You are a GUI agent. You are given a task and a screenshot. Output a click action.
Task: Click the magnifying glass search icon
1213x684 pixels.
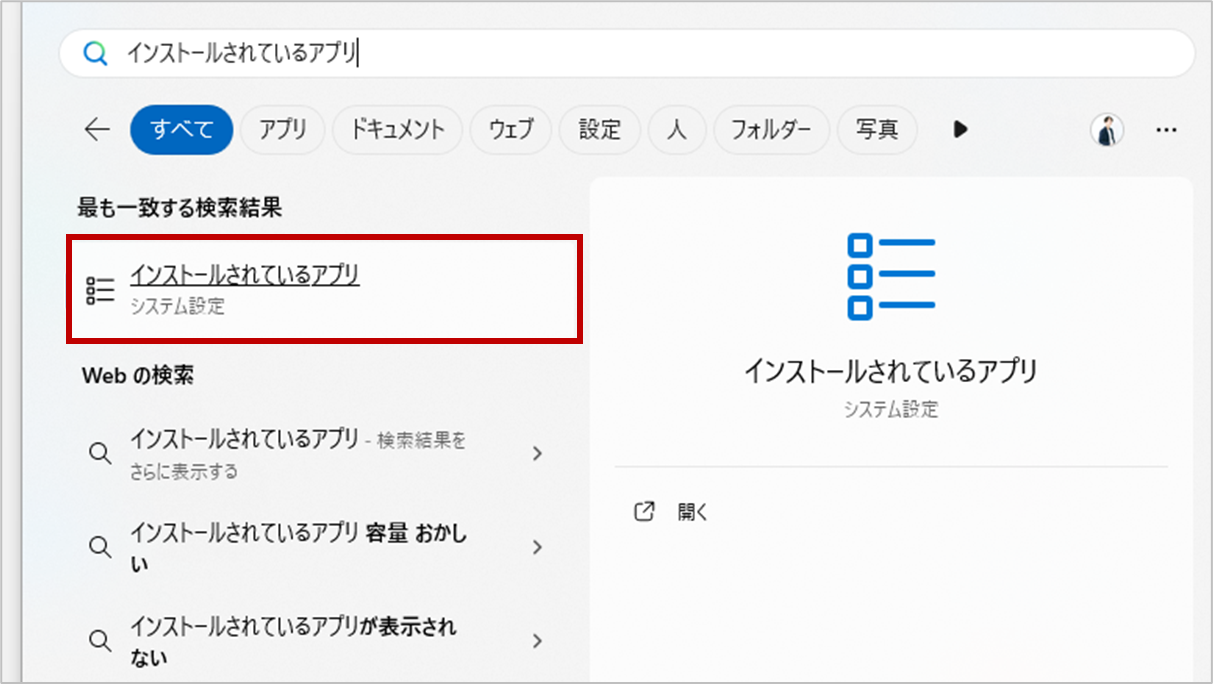[95, 53]
